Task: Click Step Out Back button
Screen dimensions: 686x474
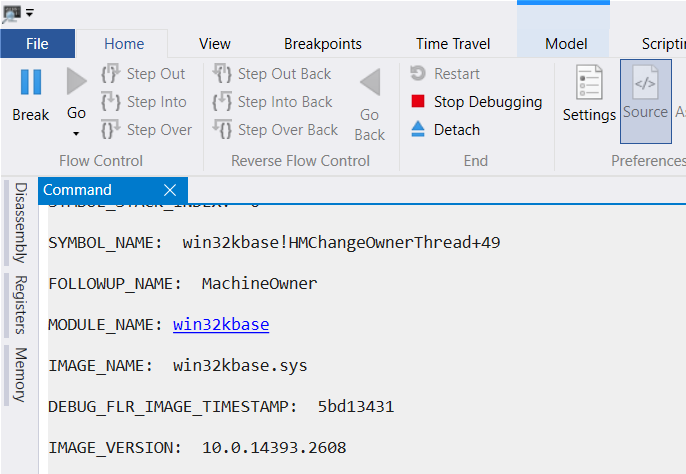Action: click(x=273, y=74)
